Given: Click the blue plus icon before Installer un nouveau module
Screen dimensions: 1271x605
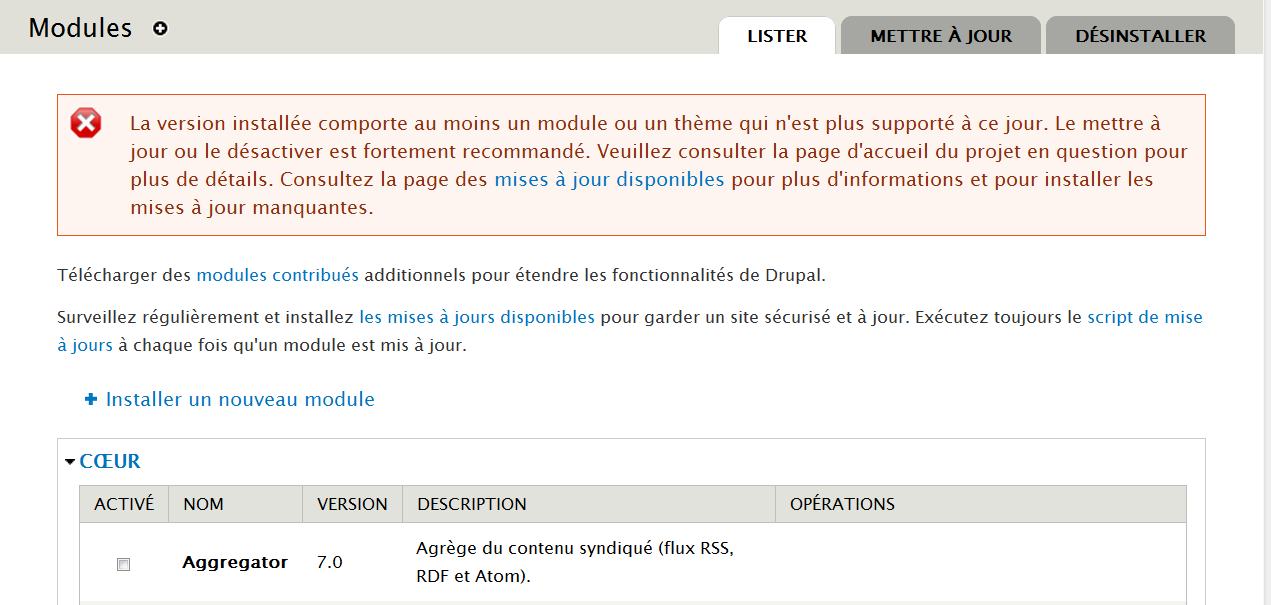Looking at the screenshot, I should point(91,399).
